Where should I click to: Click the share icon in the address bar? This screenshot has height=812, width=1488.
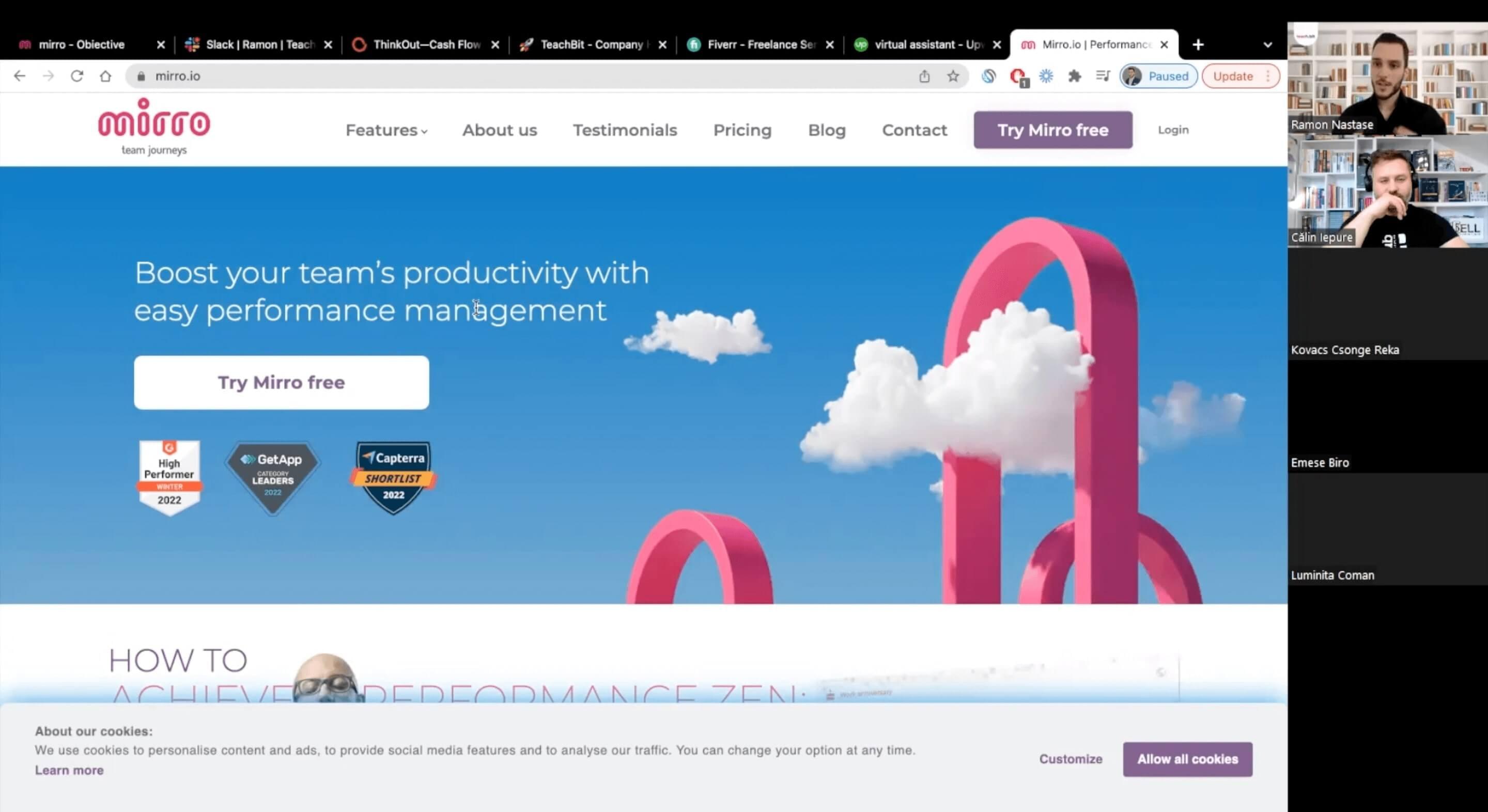(924, 76)
